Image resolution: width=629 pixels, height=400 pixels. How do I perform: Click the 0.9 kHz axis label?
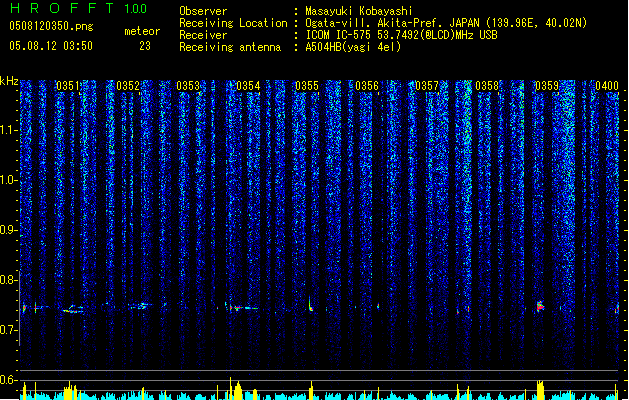[9, 230]
